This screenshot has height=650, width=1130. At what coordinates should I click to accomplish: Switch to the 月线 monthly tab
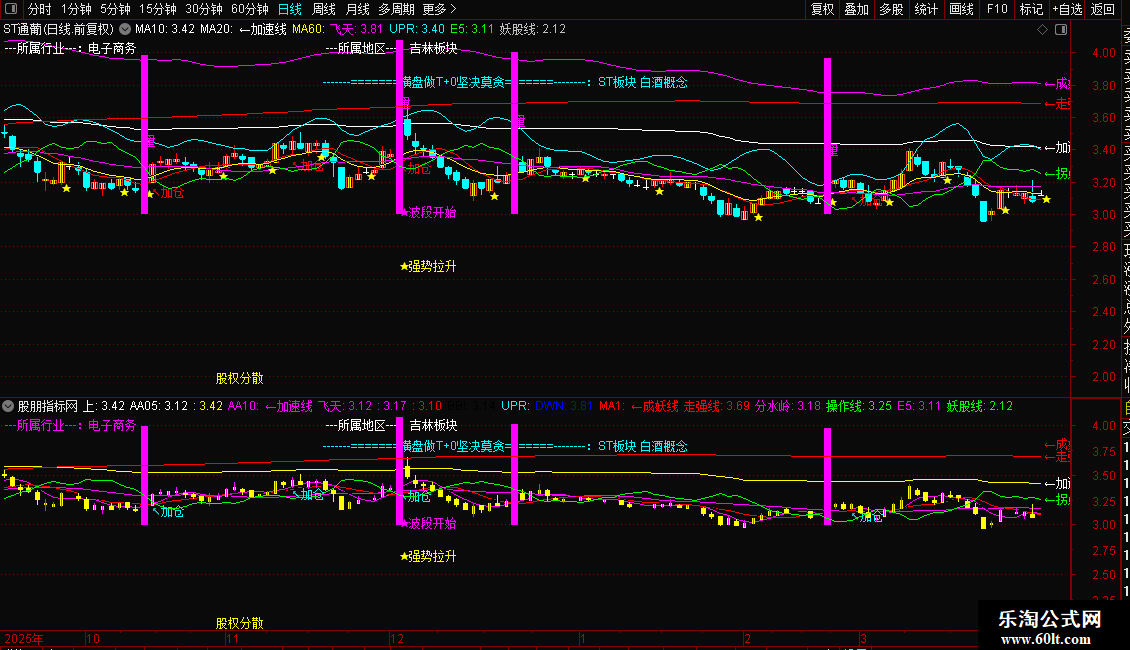coord(357,9)
